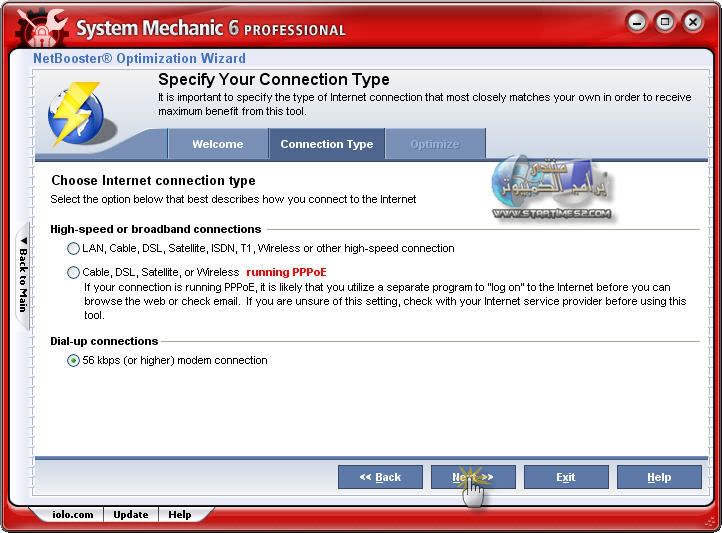The width and height of the screenshot is (722, 533).
Task: Click 'NetBooster® Optimization Wizard' title text
Action: (x=140, y=58)
